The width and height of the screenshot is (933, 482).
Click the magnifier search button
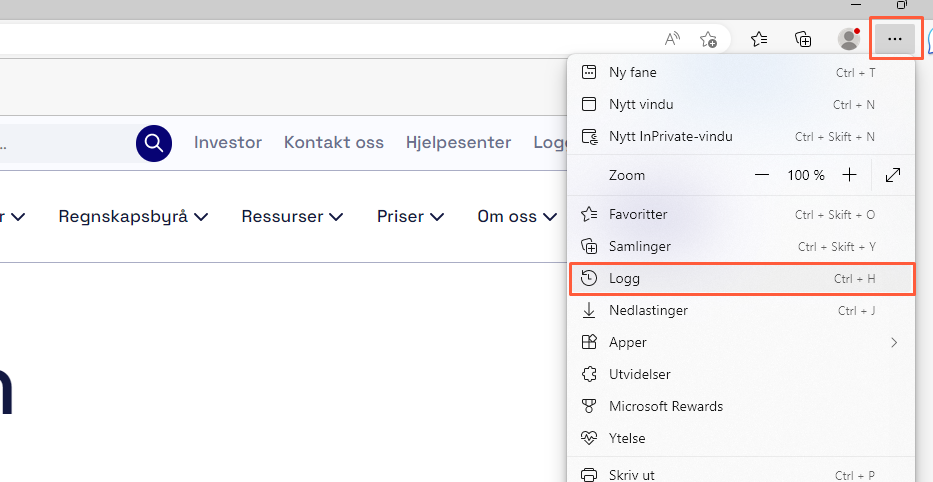click(x=154, y=143)
